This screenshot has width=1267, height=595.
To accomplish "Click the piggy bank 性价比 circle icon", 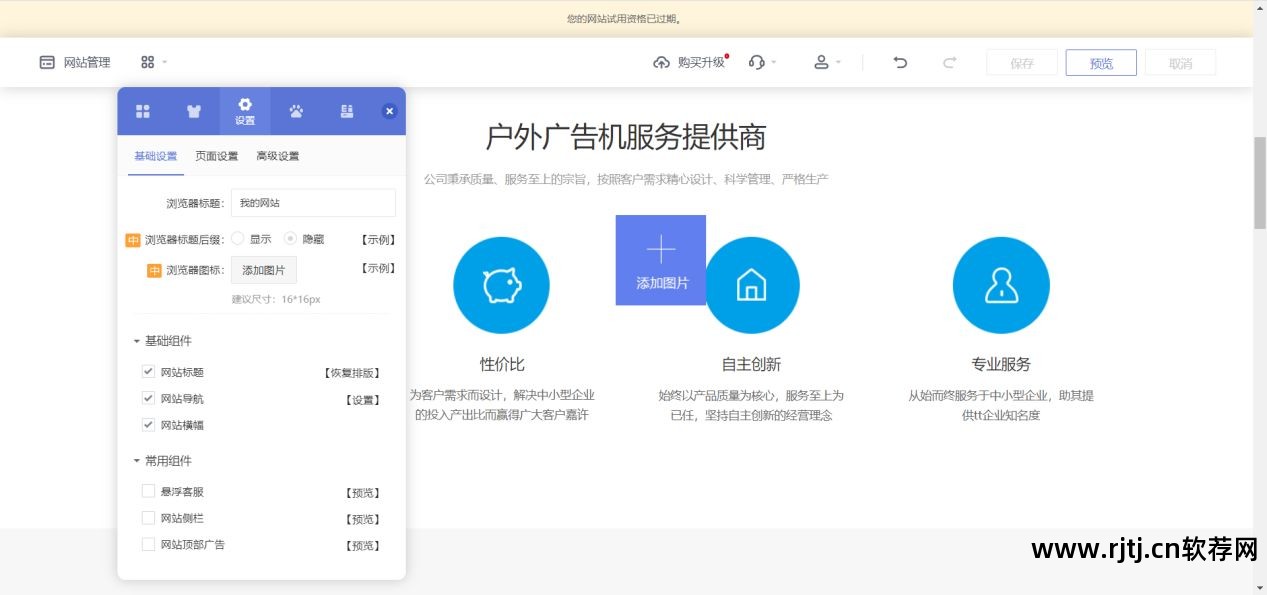I will pyautogui.click(x=501, y=286).
